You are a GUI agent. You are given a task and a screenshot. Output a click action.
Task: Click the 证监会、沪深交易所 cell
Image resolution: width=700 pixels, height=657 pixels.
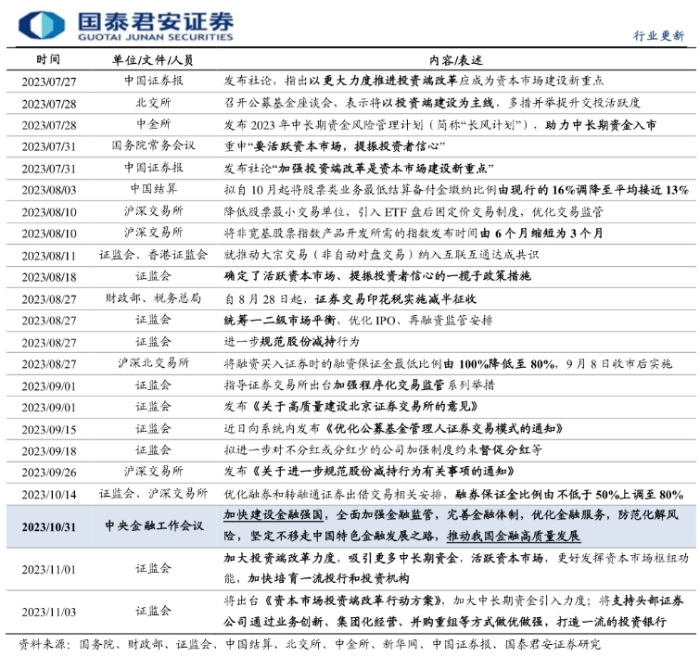[x=153, y=493]
